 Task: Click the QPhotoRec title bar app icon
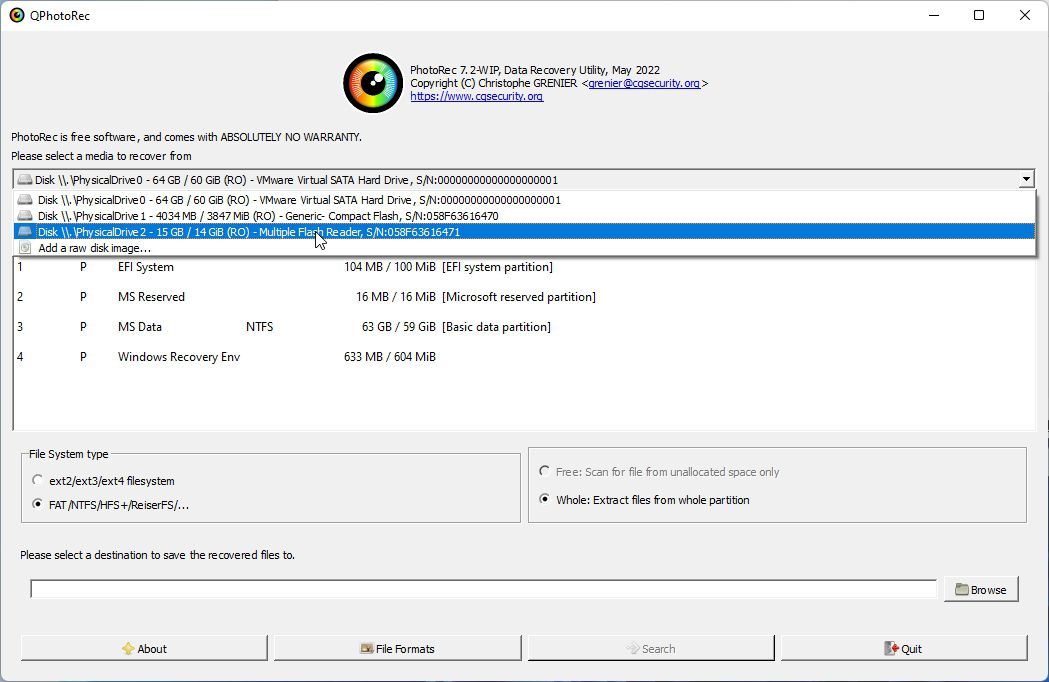[x=17, y=15]
